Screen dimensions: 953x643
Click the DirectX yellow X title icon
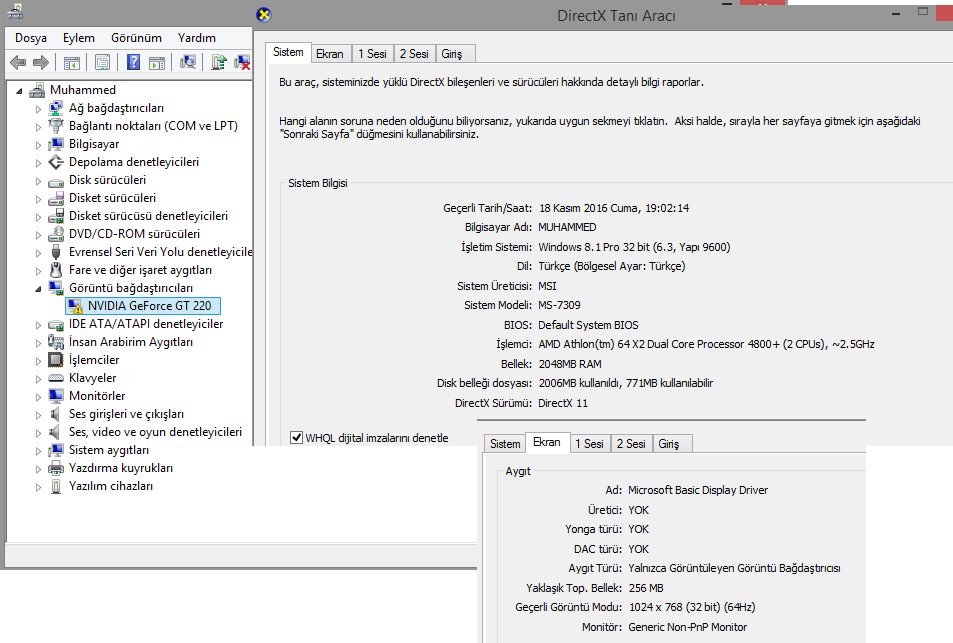pyautogui.click(x=264, y=15)
